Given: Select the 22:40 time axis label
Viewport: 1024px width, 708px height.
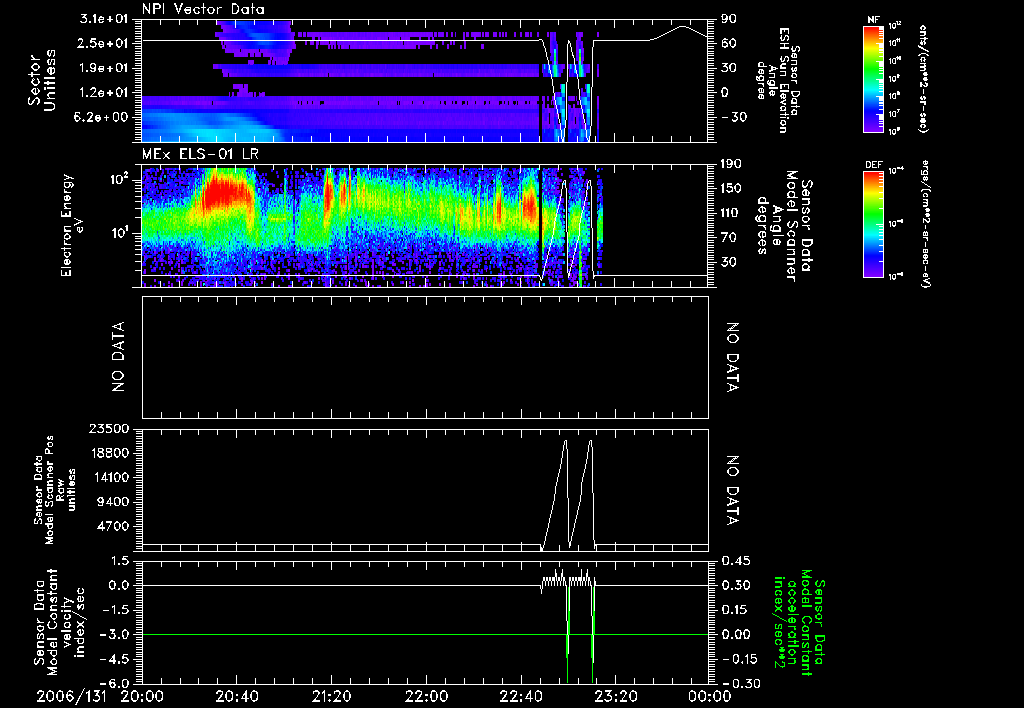Looking at the screenshot, I should pyautogui.click(x=520, y=695).
